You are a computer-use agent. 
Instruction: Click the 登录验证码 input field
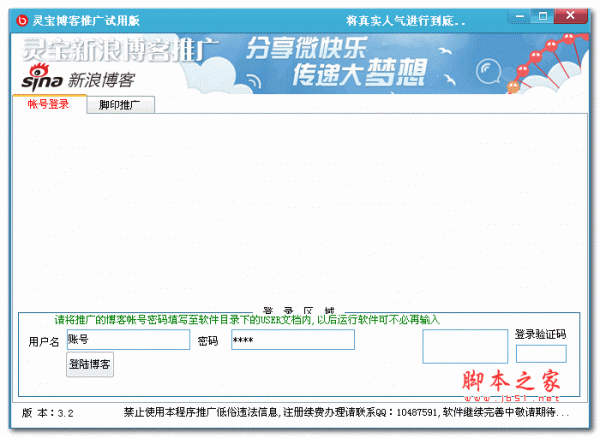pos(541,354)
